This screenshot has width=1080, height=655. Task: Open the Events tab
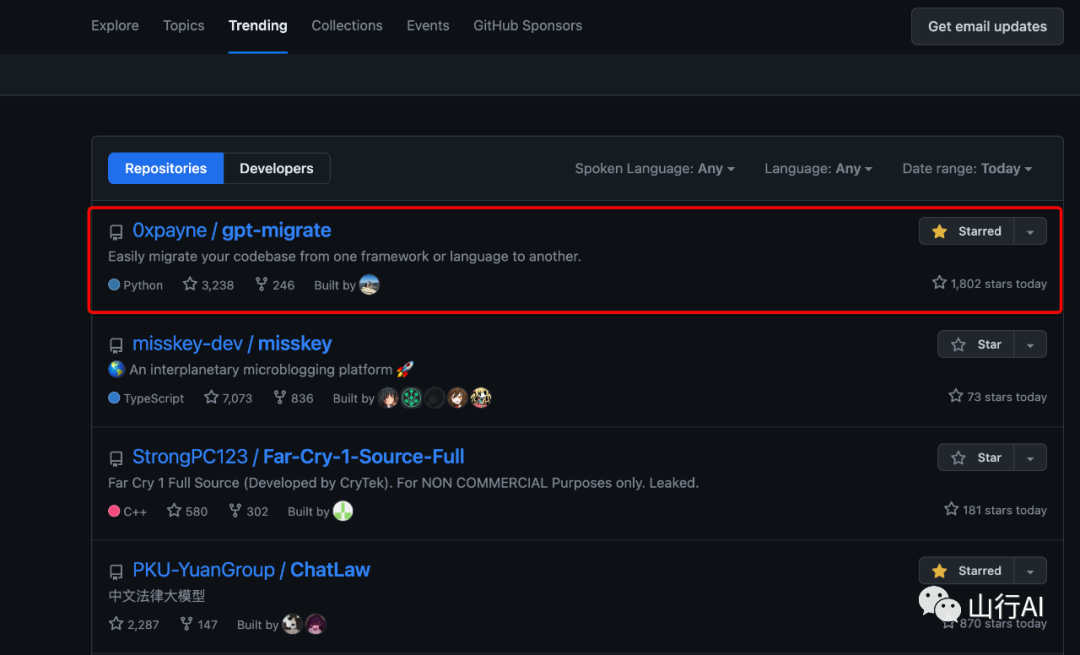[428, 25]
